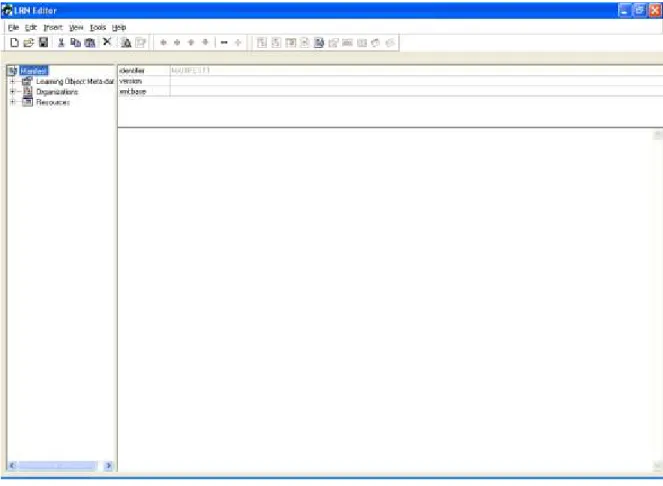The height and width of the screenshot is (486, 663).
Task: Open a file using the folder icon
Action: (28, 42)
